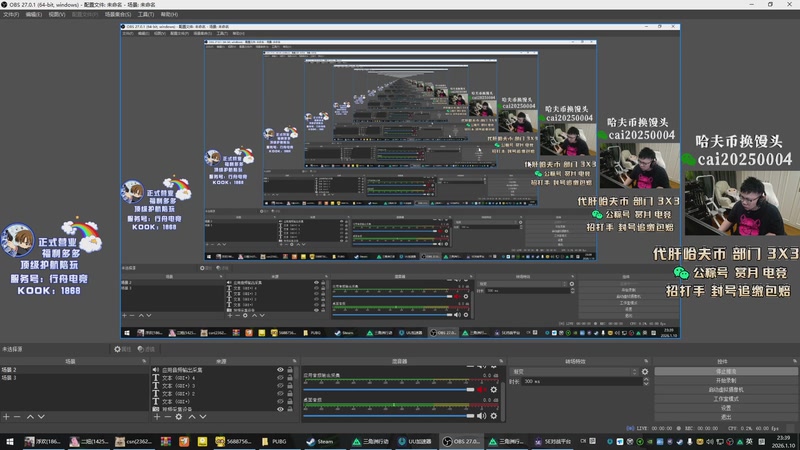Adjust the 桌面音频 volume slider
This screenshot has width=800, height=450.
[389, 416]
